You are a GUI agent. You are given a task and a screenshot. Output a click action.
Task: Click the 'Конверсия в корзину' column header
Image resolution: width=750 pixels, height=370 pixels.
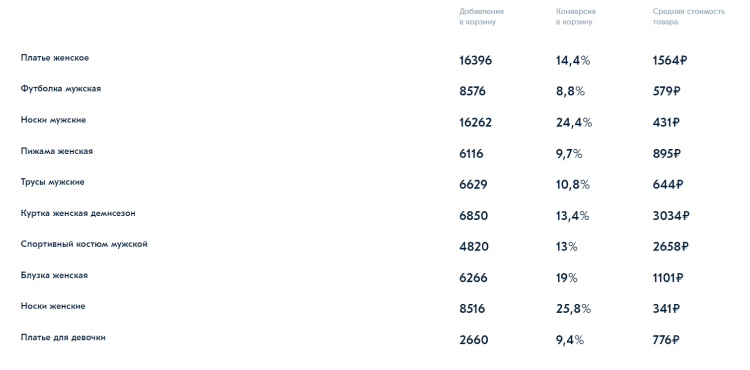pos(575,17)
